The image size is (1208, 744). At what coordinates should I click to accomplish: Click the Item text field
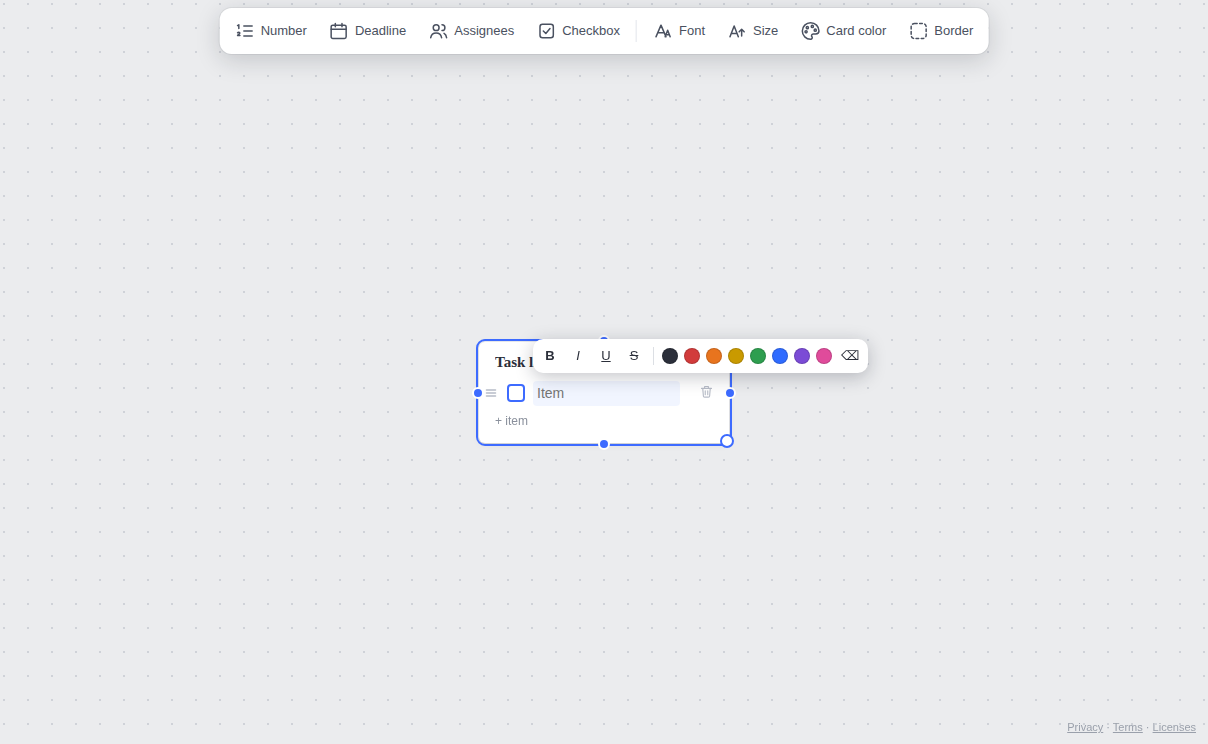606,393
